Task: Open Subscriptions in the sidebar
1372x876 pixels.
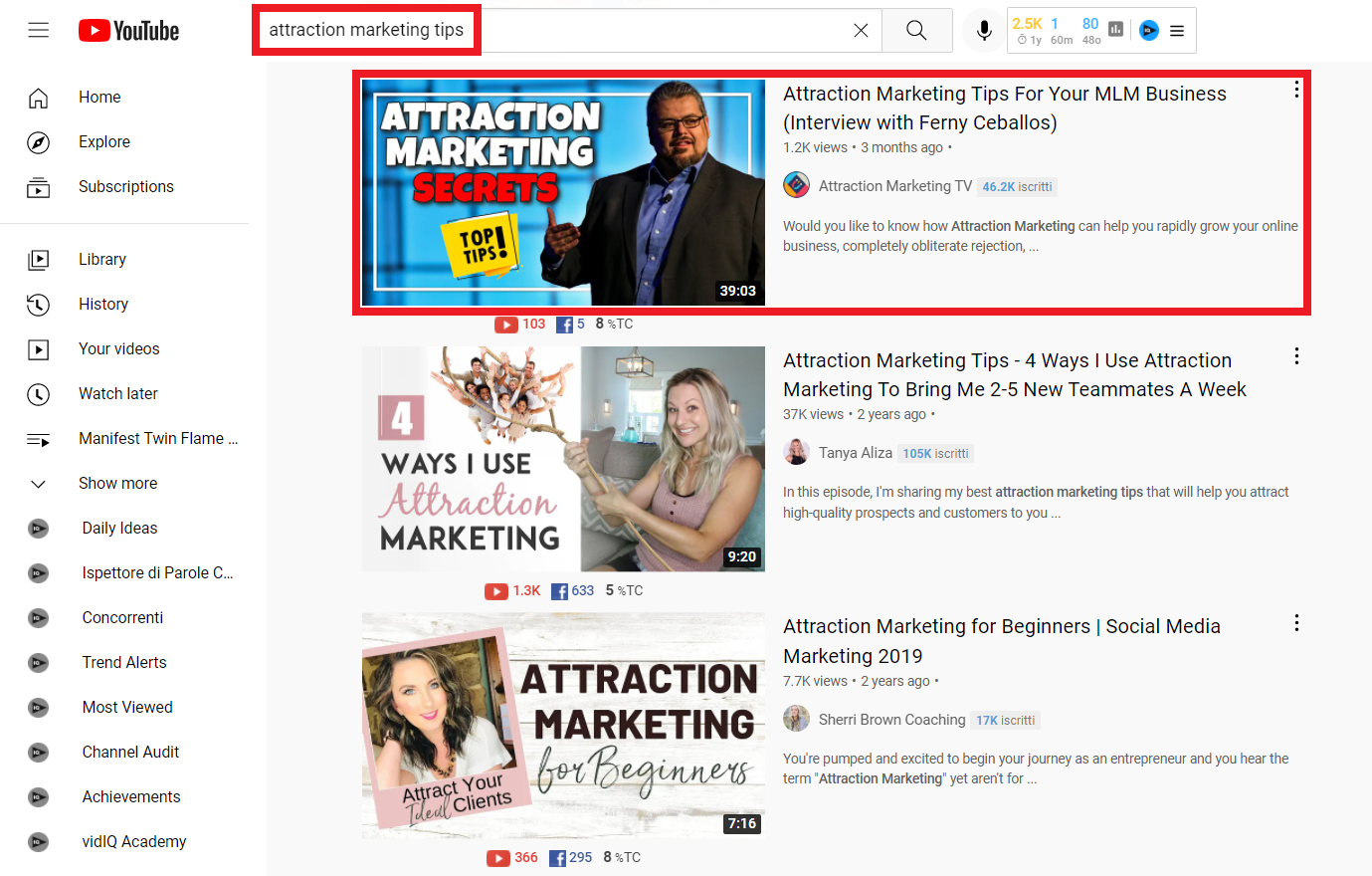Action: point(124,186)
